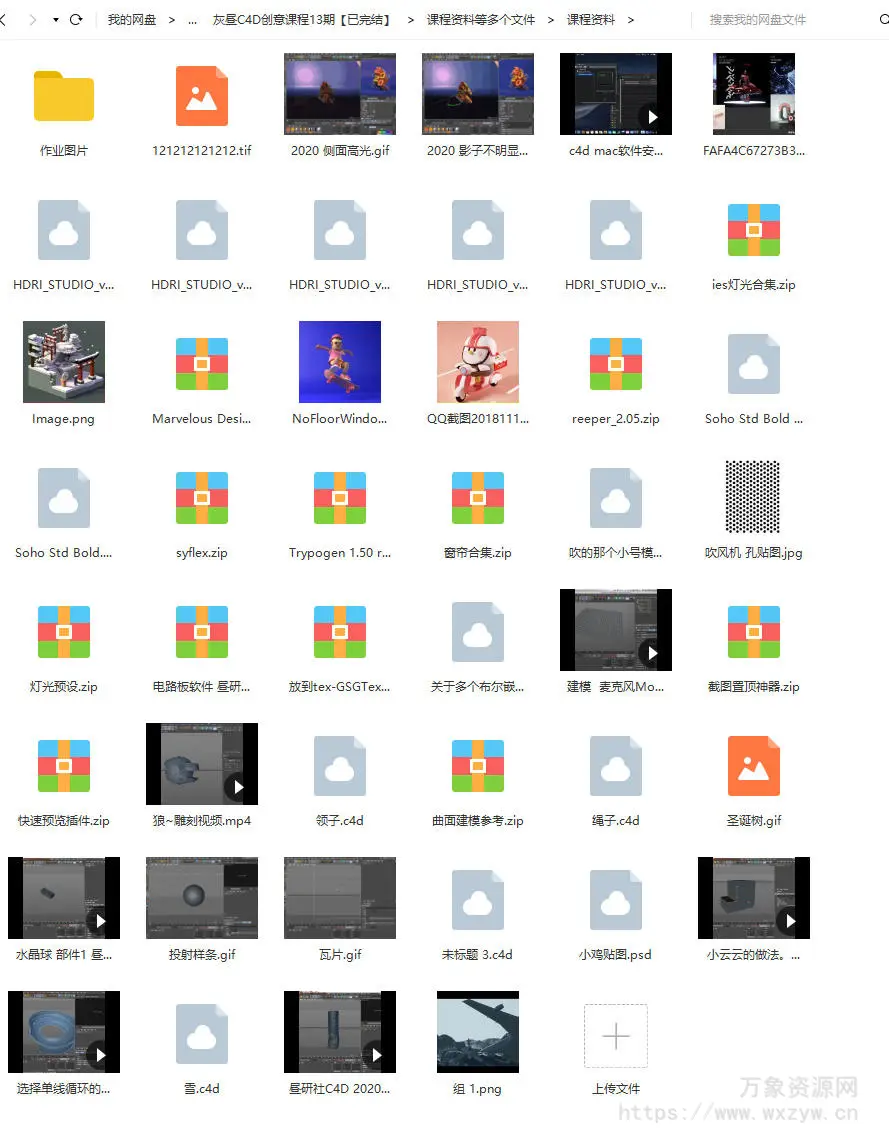Click the 小鸡贴图.psd file icon

(616, 900)
